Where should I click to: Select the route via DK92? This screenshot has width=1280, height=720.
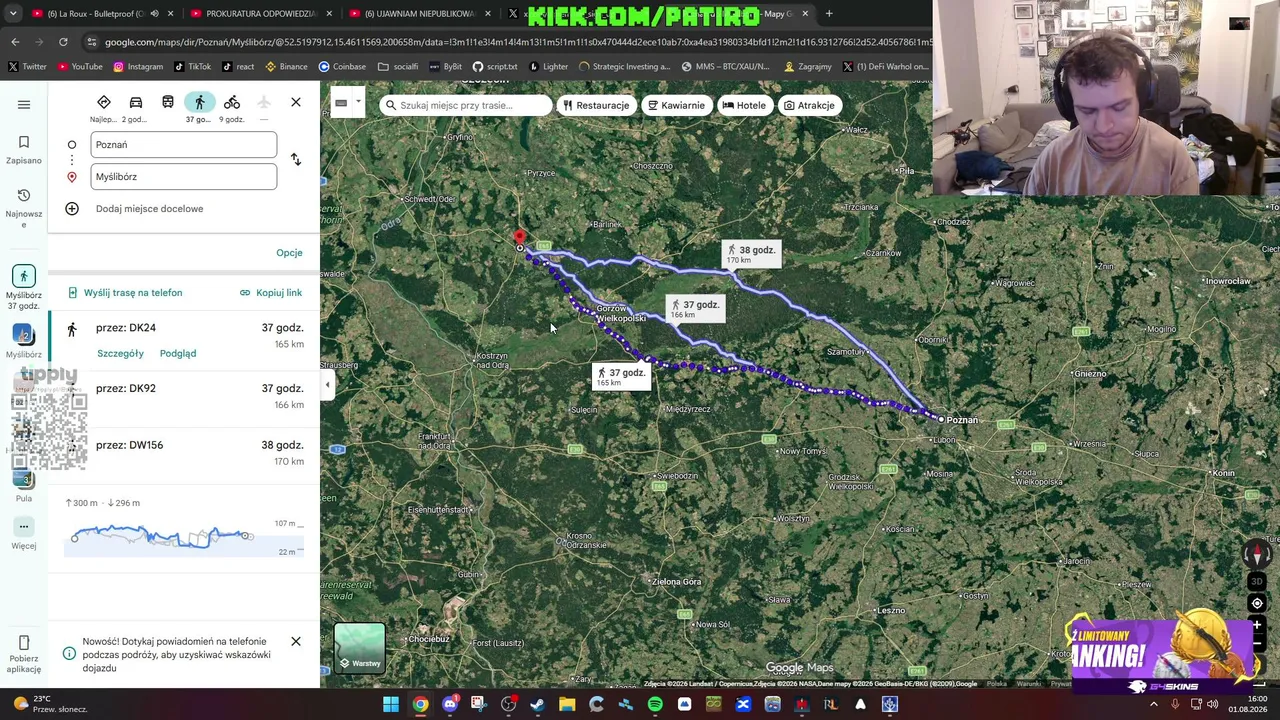coord(184,396)
